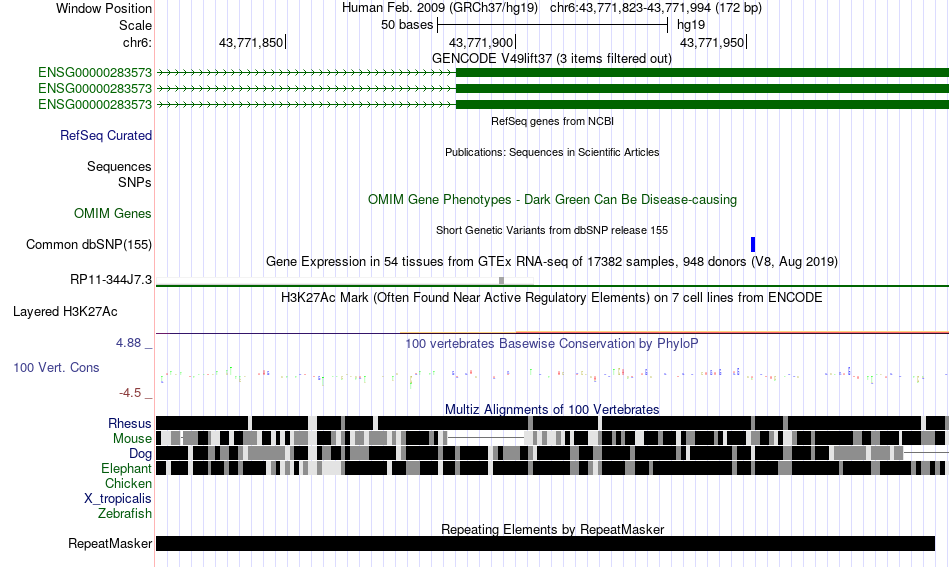950x567 pixels.
Task: Select the Rhesus alignment label
Action: [130, 423]
